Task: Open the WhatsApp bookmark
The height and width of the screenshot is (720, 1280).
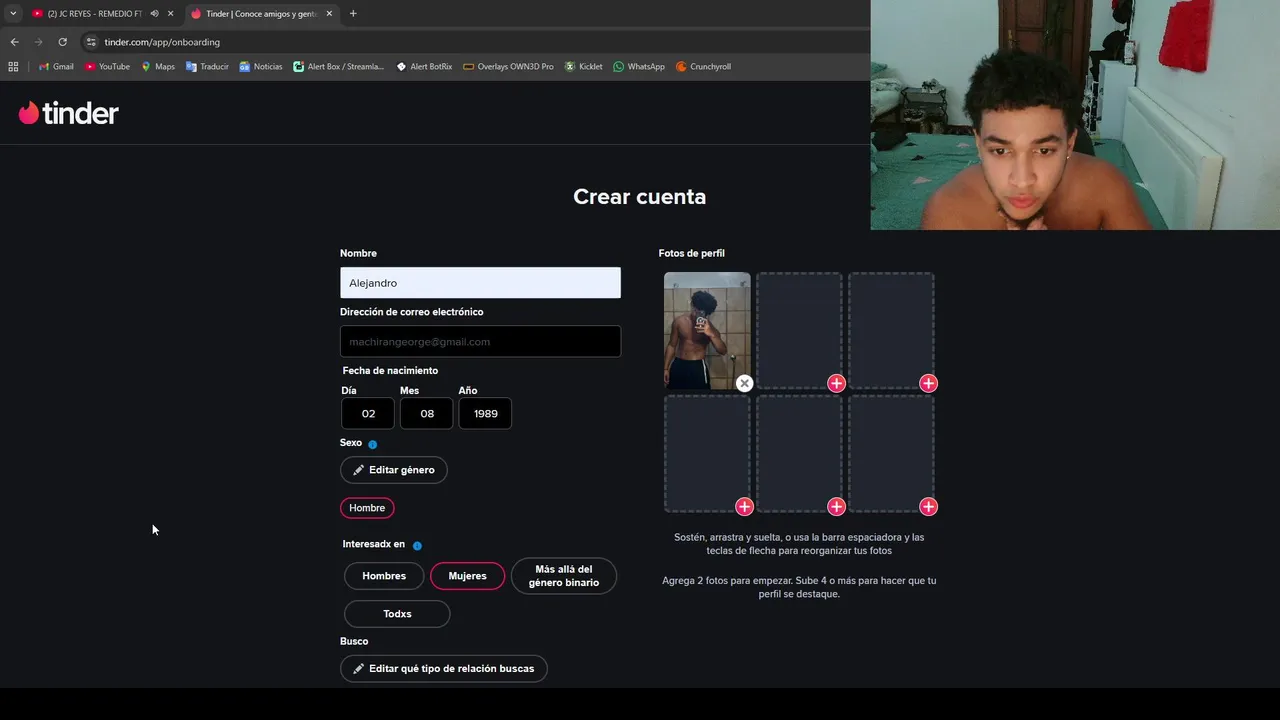Action: [x=639, y=67]
